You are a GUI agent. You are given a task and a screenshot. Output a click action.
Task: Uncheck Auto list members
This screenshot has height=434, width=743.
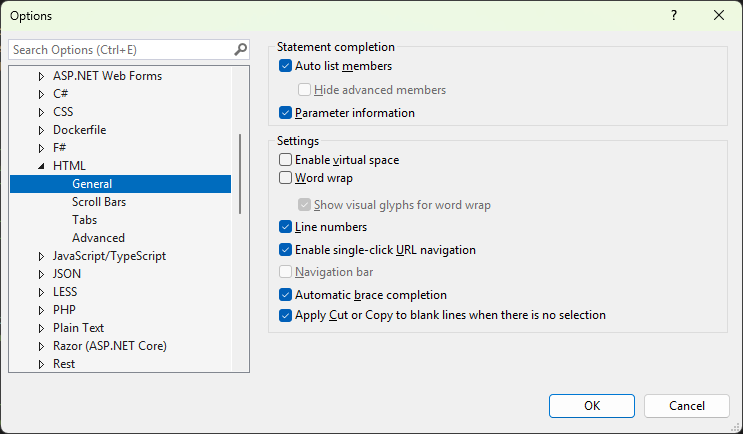click(x=286, y=66)
